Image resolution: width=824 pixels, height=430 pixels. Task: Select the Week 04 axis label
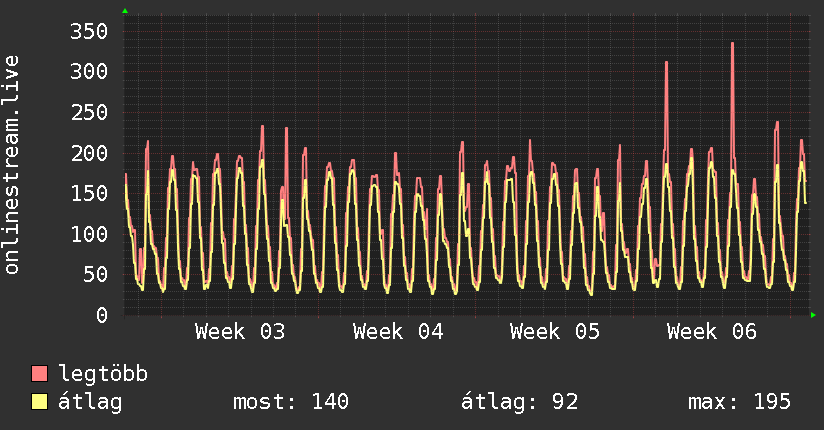tap(398, 332)
